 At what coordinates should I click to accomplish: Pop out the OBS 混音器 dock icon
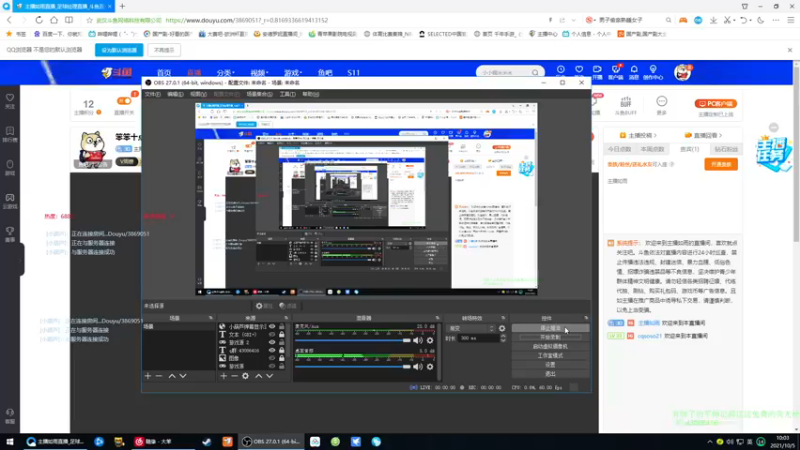(x=437, y=318)
